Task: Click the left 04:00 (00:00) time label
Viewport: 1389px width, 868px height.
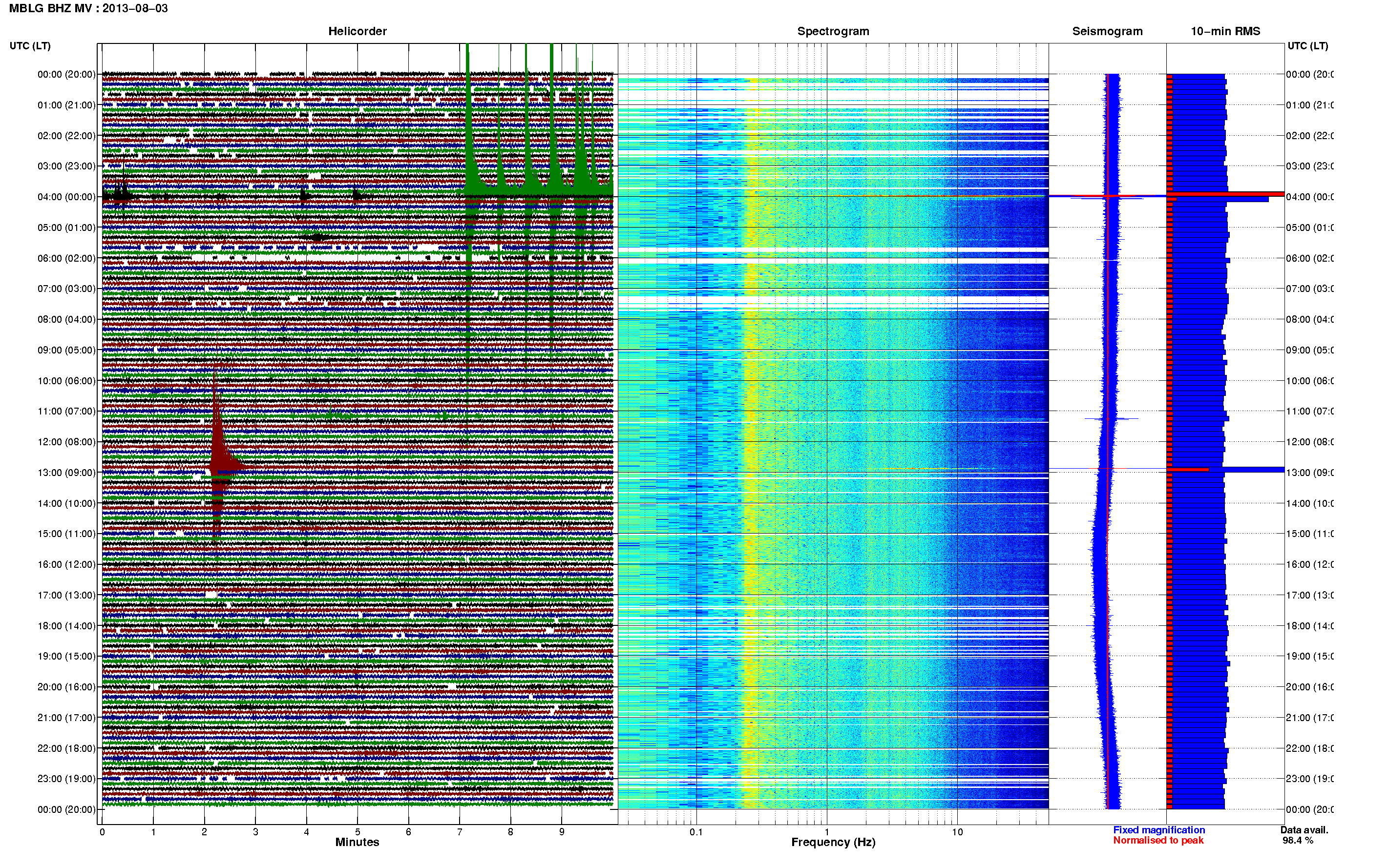Action: click(66, 197)
